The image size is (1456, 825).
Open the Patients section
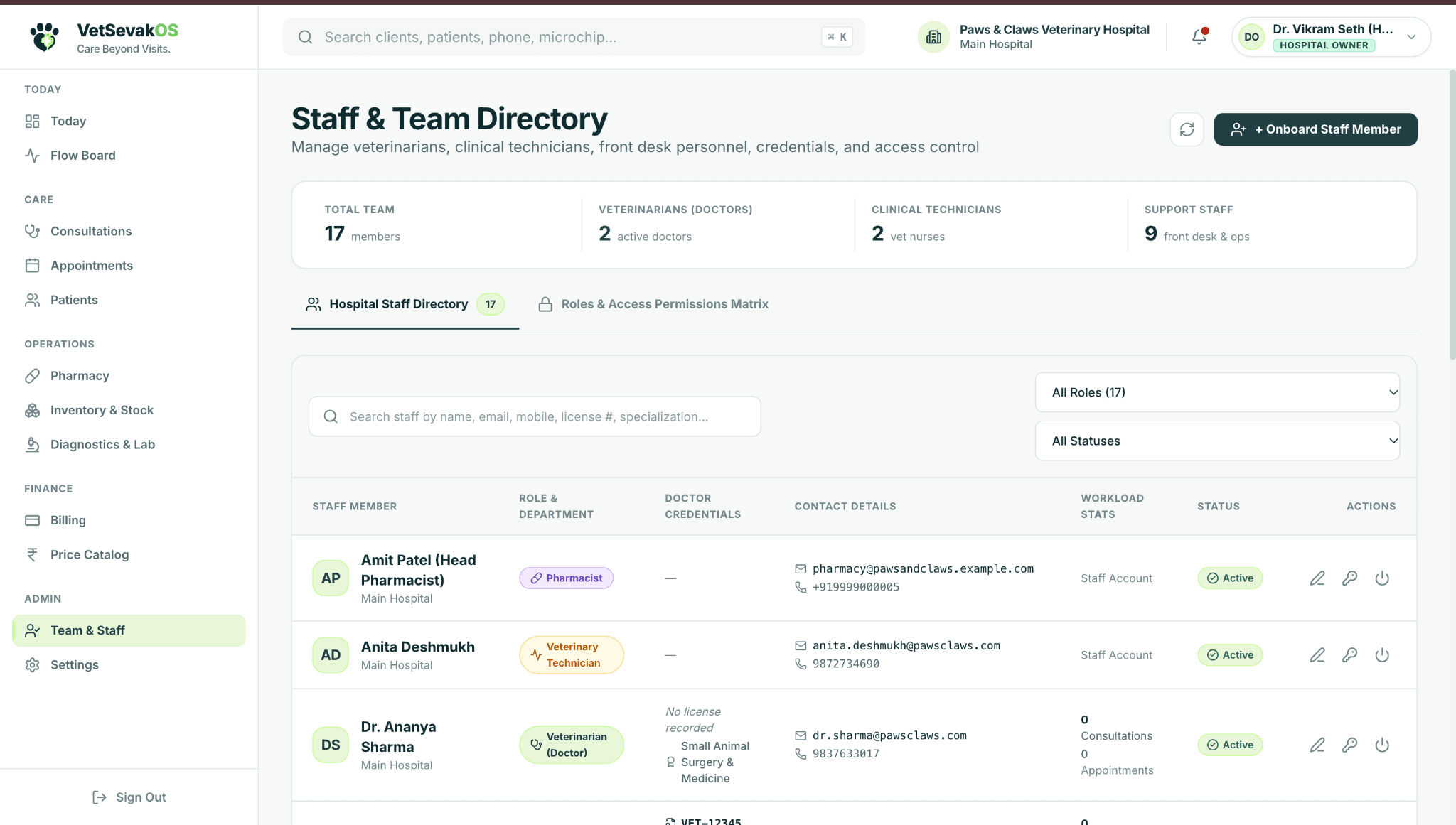pos(129,300)
